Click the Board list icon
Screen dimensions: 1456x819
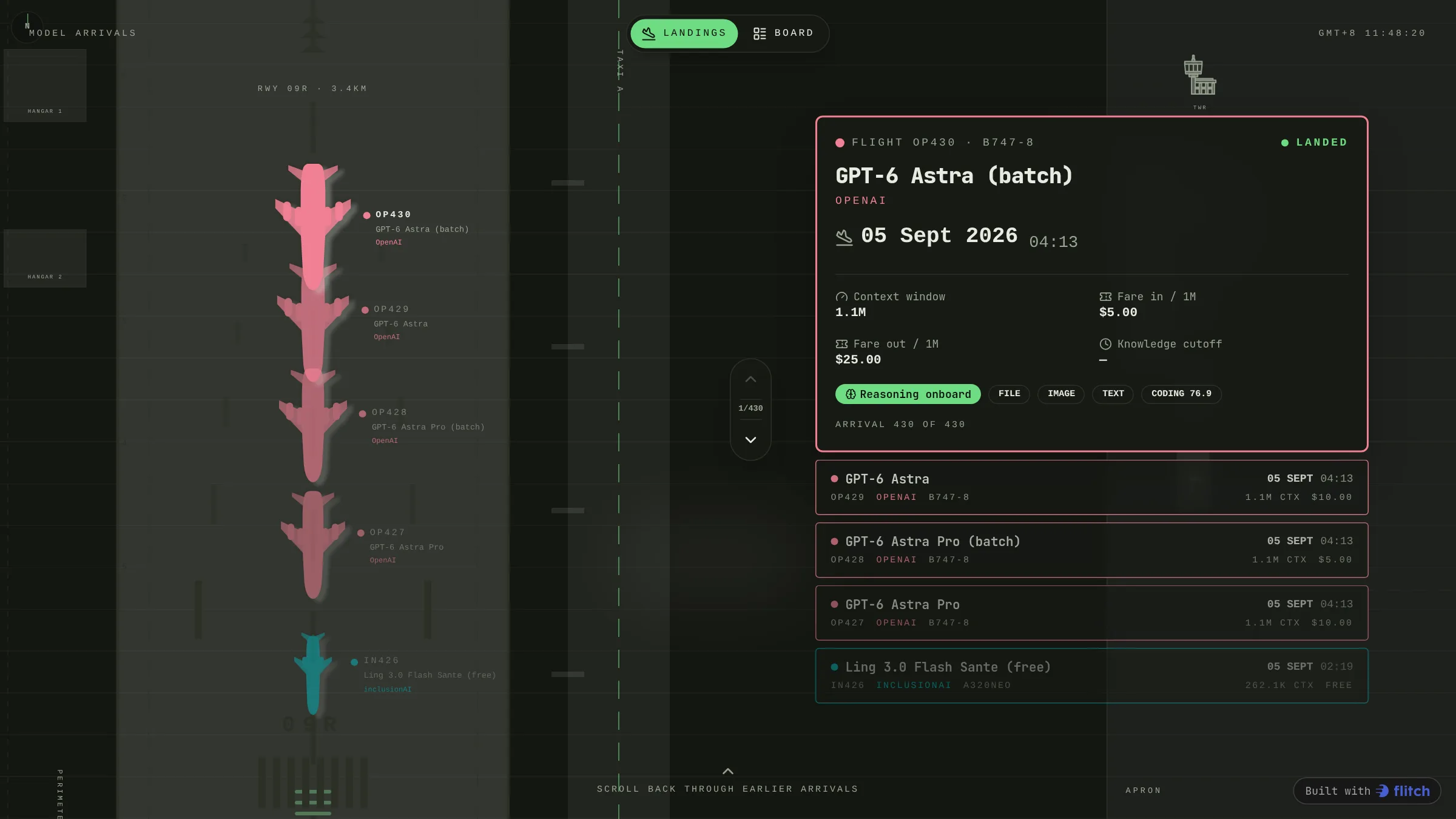[x=760, y=33]
